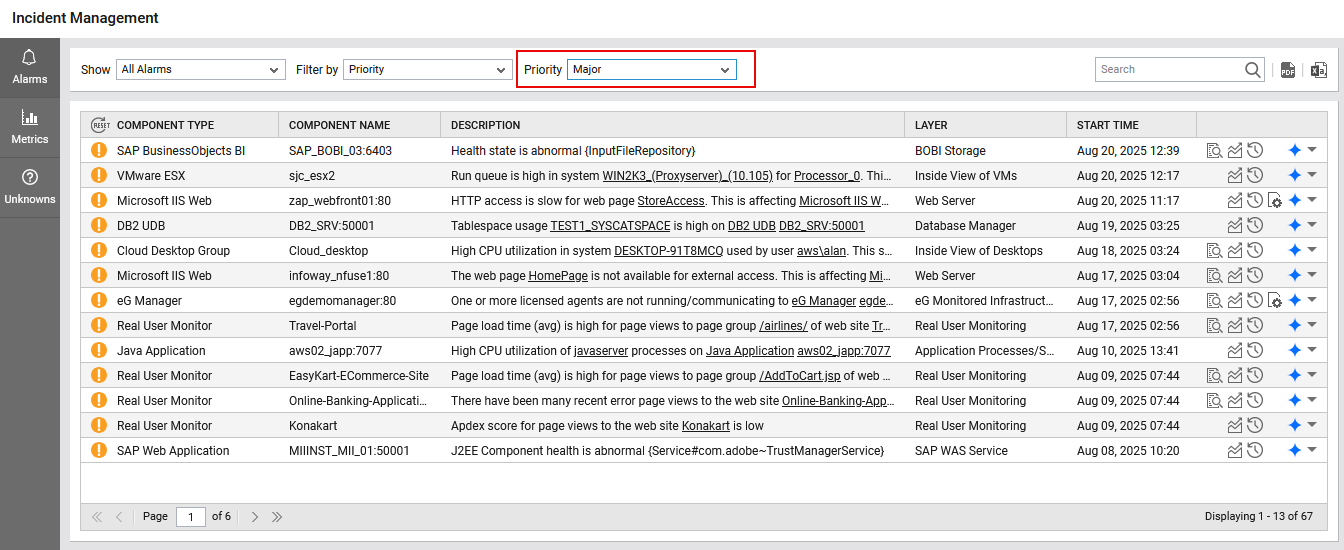Image resolution: width=1344 pixels, height=550 pixels.
Task: Open alarm history for DB2 UDB row
Action: [x=1255, y=226]
